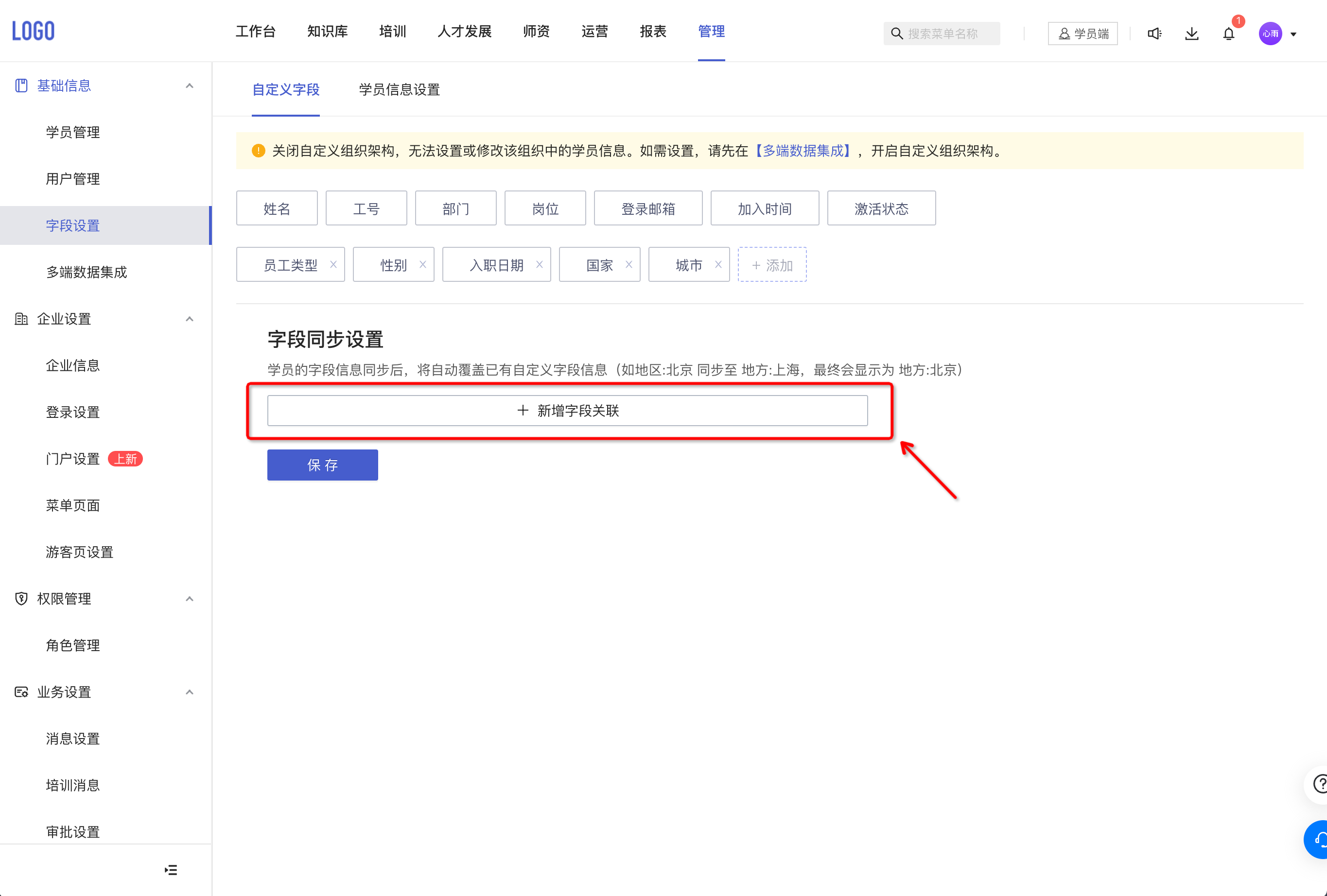Open 审批设置 in the sidebar
This screenshot has width=1327, height=896.
[72, 832]
